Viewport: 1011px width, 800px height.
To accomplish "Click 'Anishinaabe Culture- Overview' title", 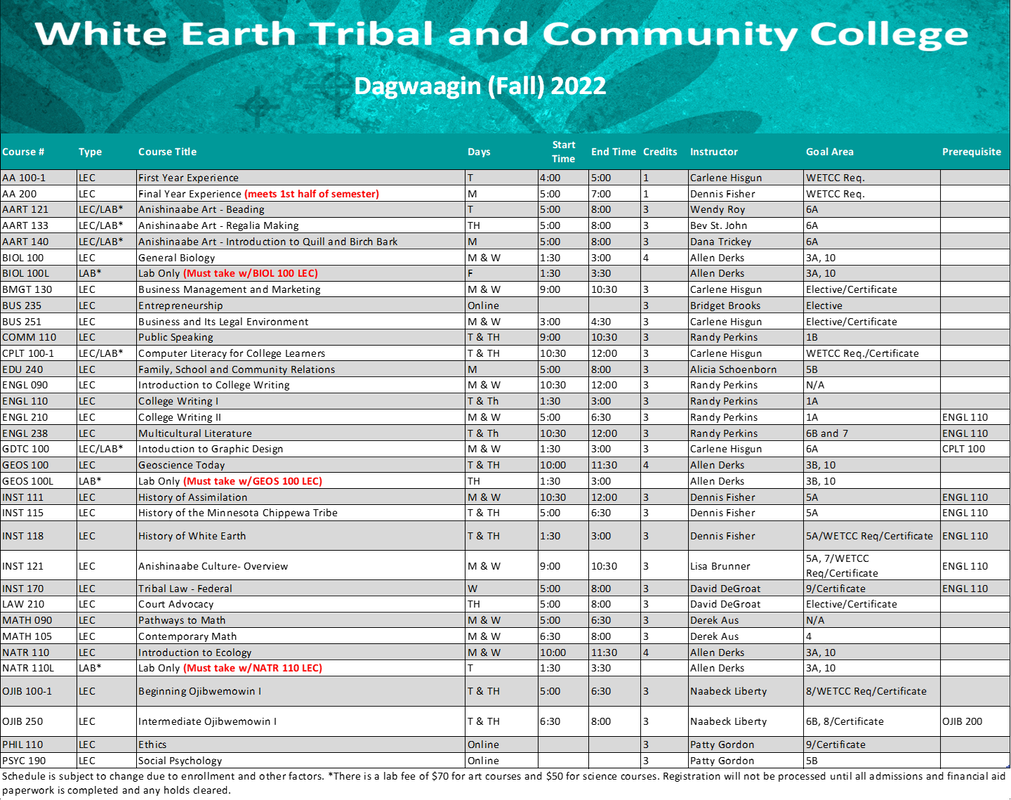I will click(x=213, y=566).
